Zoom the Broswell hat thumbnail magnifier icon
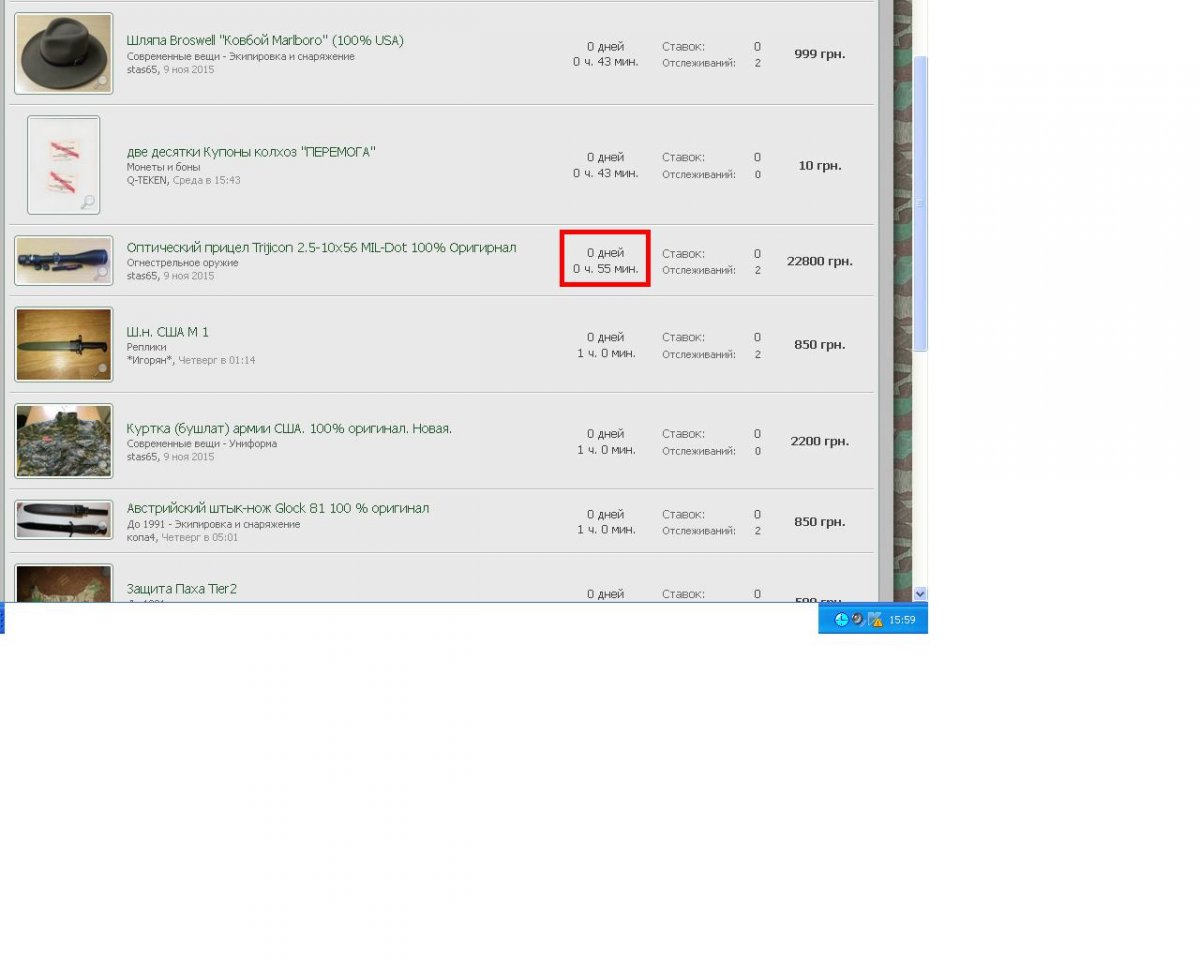This screenshot has height=960, width=1200. point(101,81)
